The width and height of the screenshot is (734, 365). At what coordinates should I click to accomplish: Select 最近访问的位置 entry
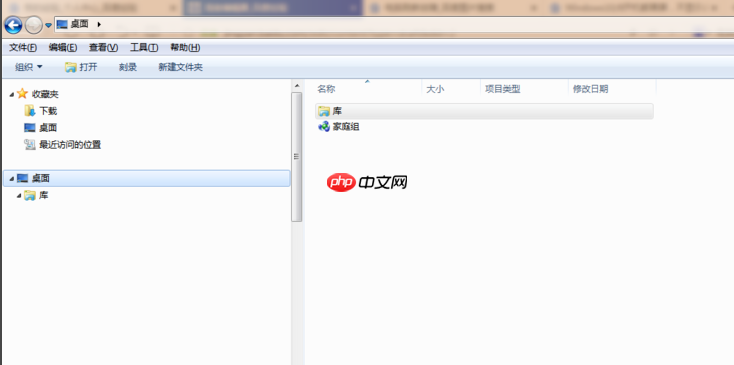[x=70, y=145]
